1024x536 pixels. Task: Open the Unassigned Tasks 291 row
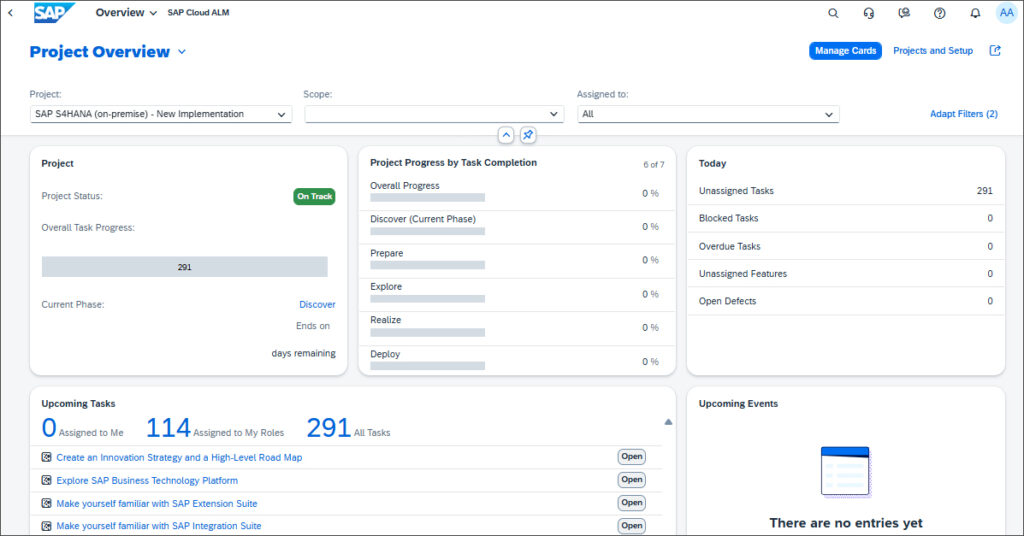(x=845, y=191)
